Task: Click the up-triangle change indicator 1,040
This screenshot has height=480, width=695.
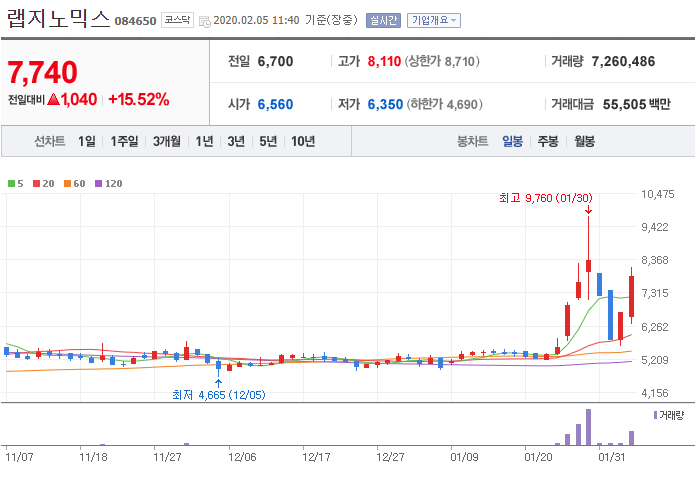Action: click(x=72, y=99)
